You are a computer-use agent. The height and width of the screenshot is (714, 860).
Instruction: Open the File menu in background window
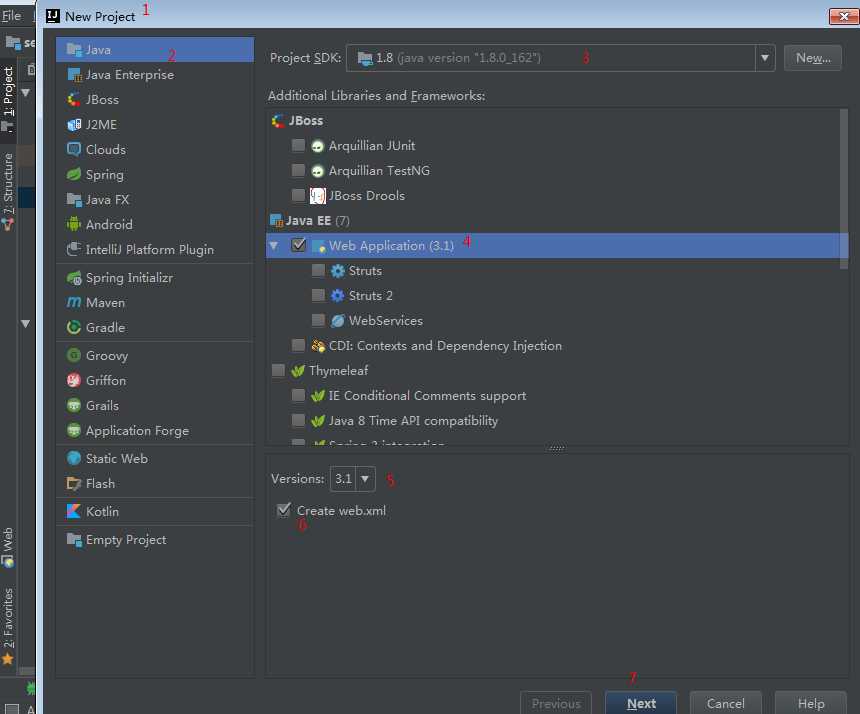(12, 16)
